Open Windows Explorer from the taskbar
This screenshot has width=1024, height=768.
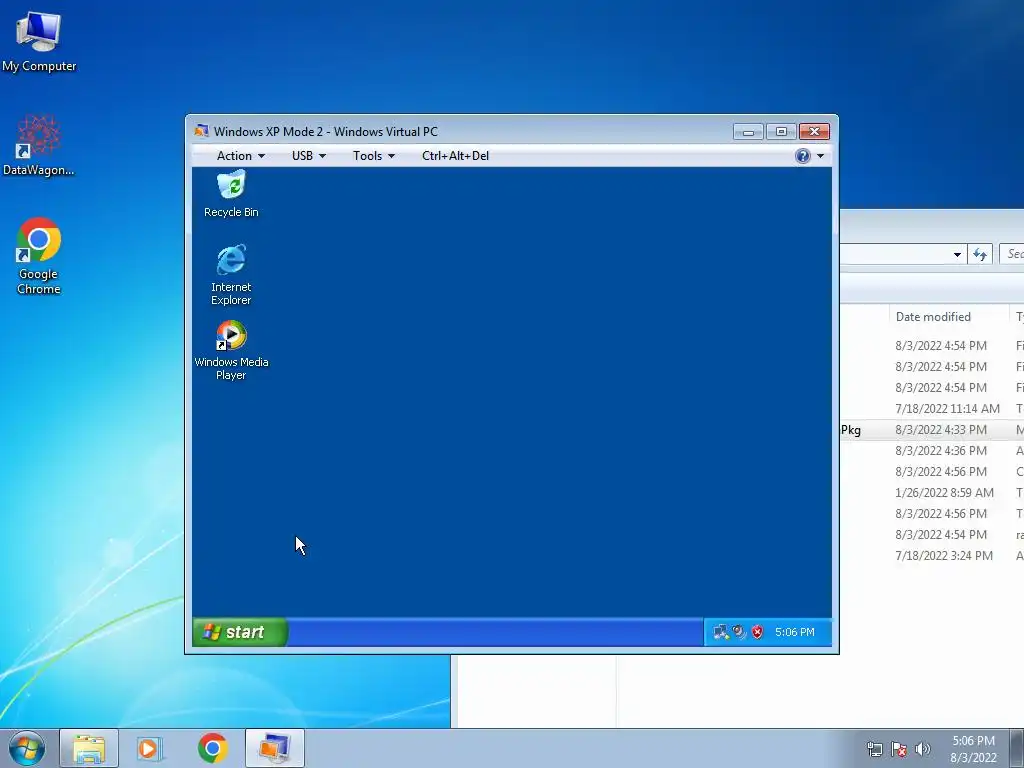pyautogui.click(x=89, y=748)
